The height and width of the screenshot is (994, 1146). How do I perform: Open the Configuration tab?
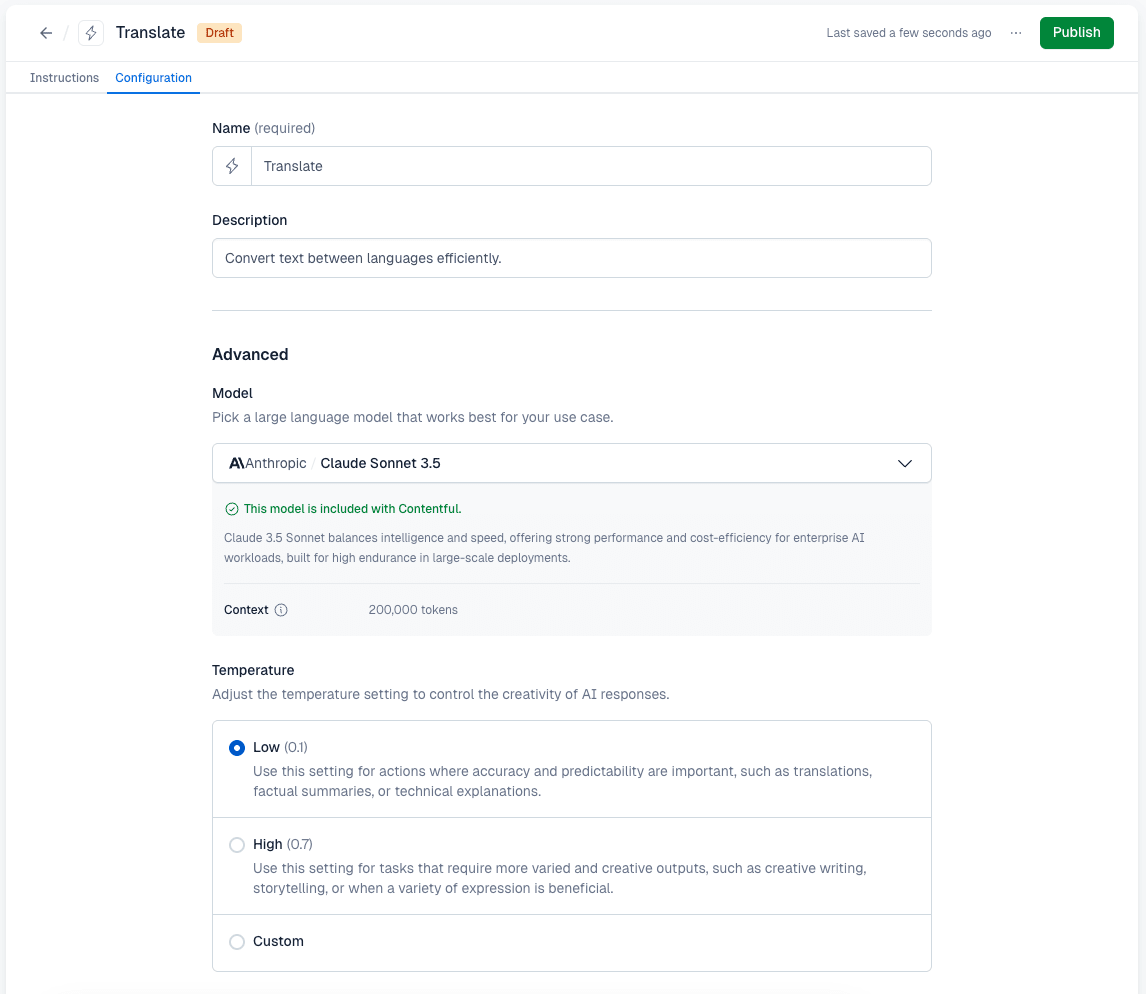click(153, 77)
